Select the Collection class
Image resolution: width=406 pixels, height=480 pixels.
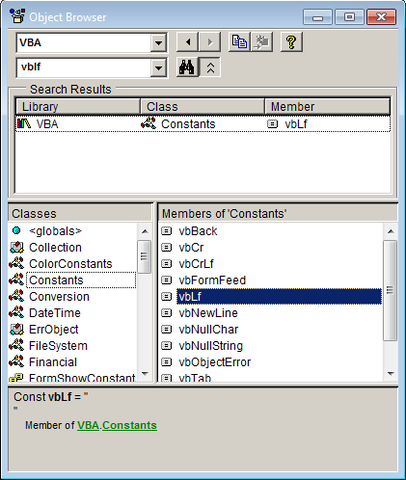55,247
